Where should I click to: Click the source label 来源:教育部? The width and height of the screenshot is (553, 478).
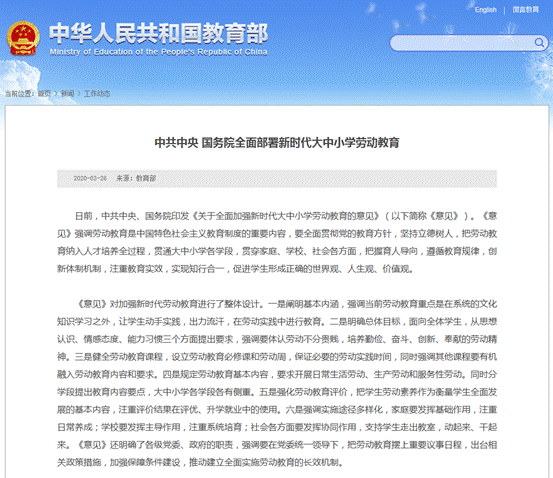pos(136,178)
